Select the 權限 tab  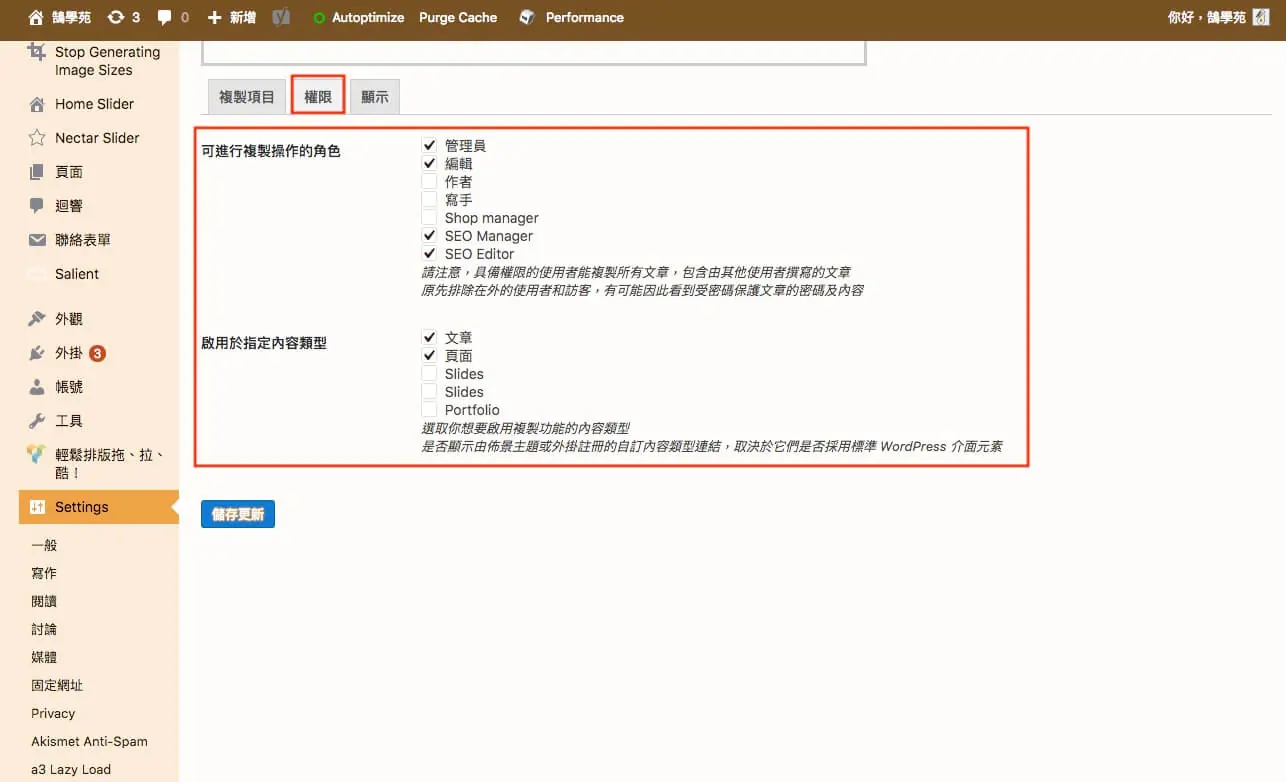318,97
